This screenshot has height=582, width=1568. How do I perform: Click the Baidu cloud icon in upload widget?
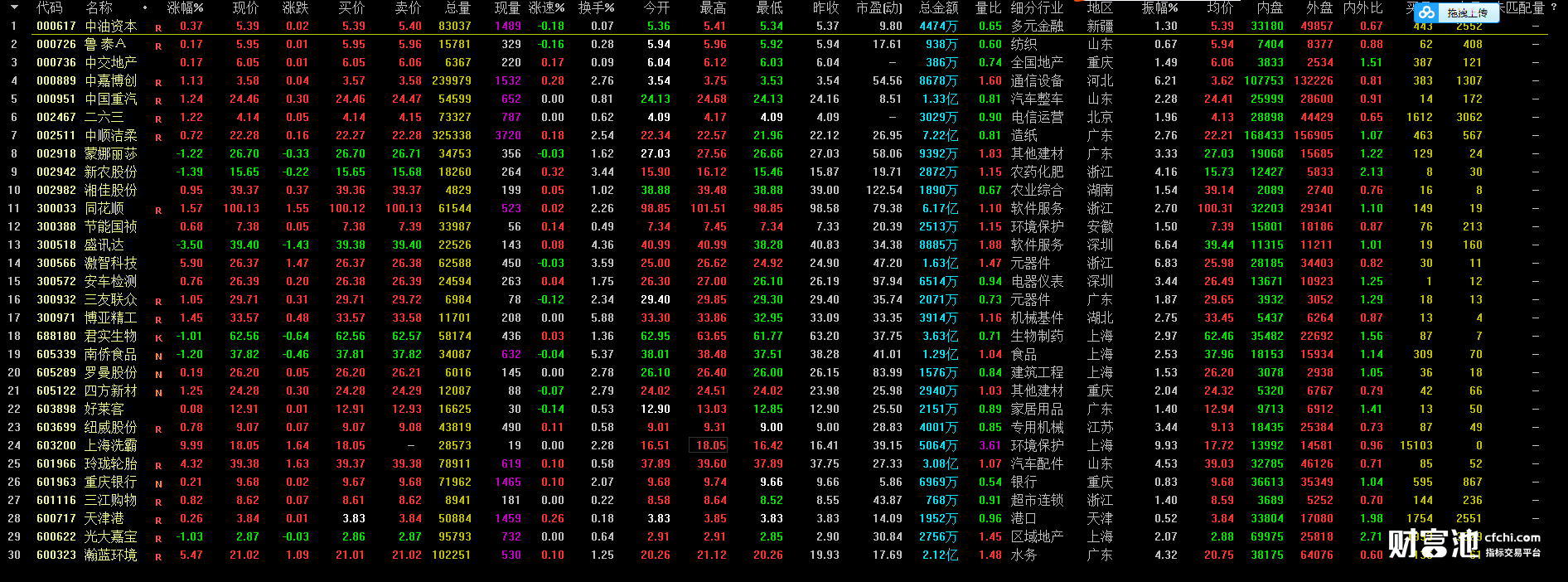pyautogui.click(x=1426, y=12)
